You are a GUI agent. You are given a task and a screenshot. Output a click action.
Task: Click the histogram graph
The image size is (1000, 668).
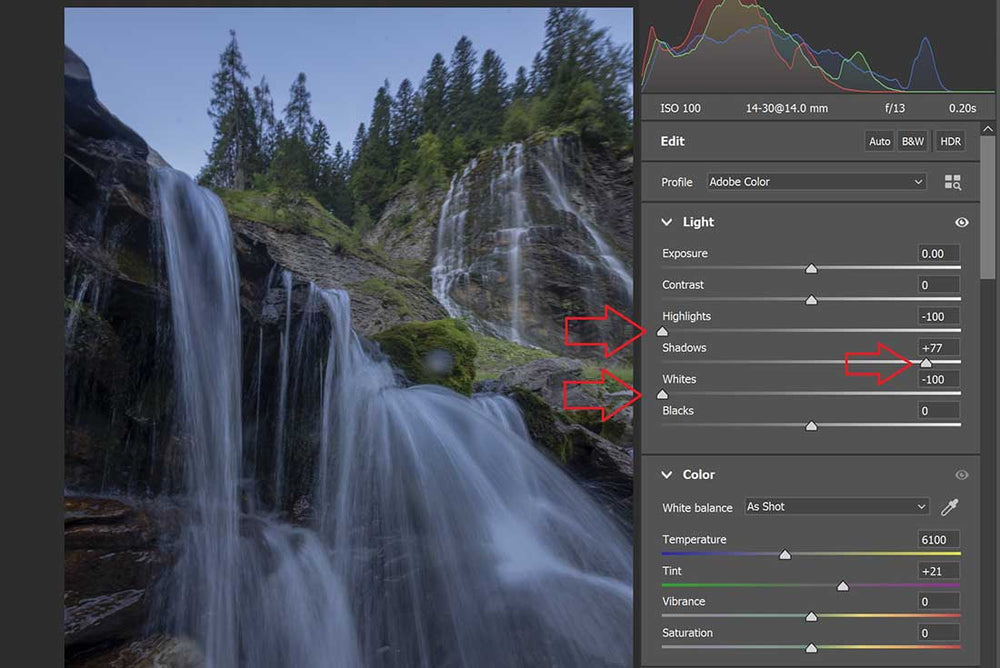tap(818, 47)
